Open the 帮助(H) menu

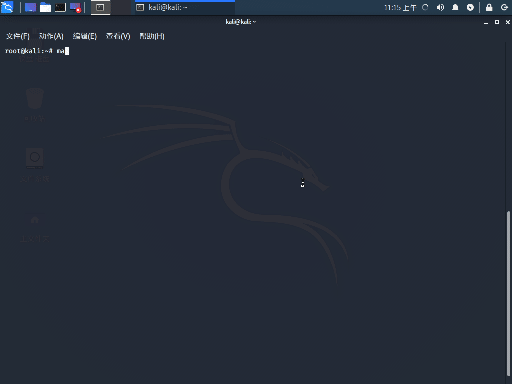152,36
